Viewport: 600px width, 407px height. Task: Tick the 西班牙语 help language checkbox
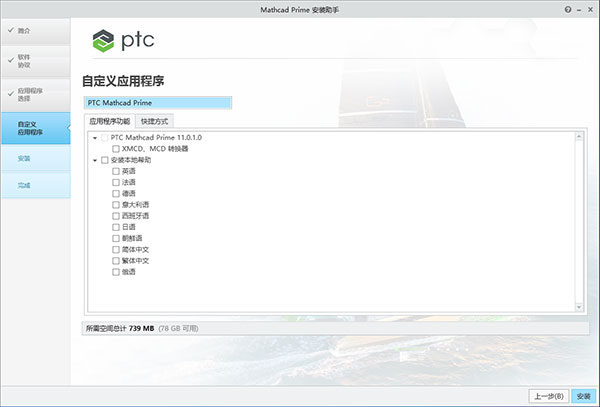[116, 216]
